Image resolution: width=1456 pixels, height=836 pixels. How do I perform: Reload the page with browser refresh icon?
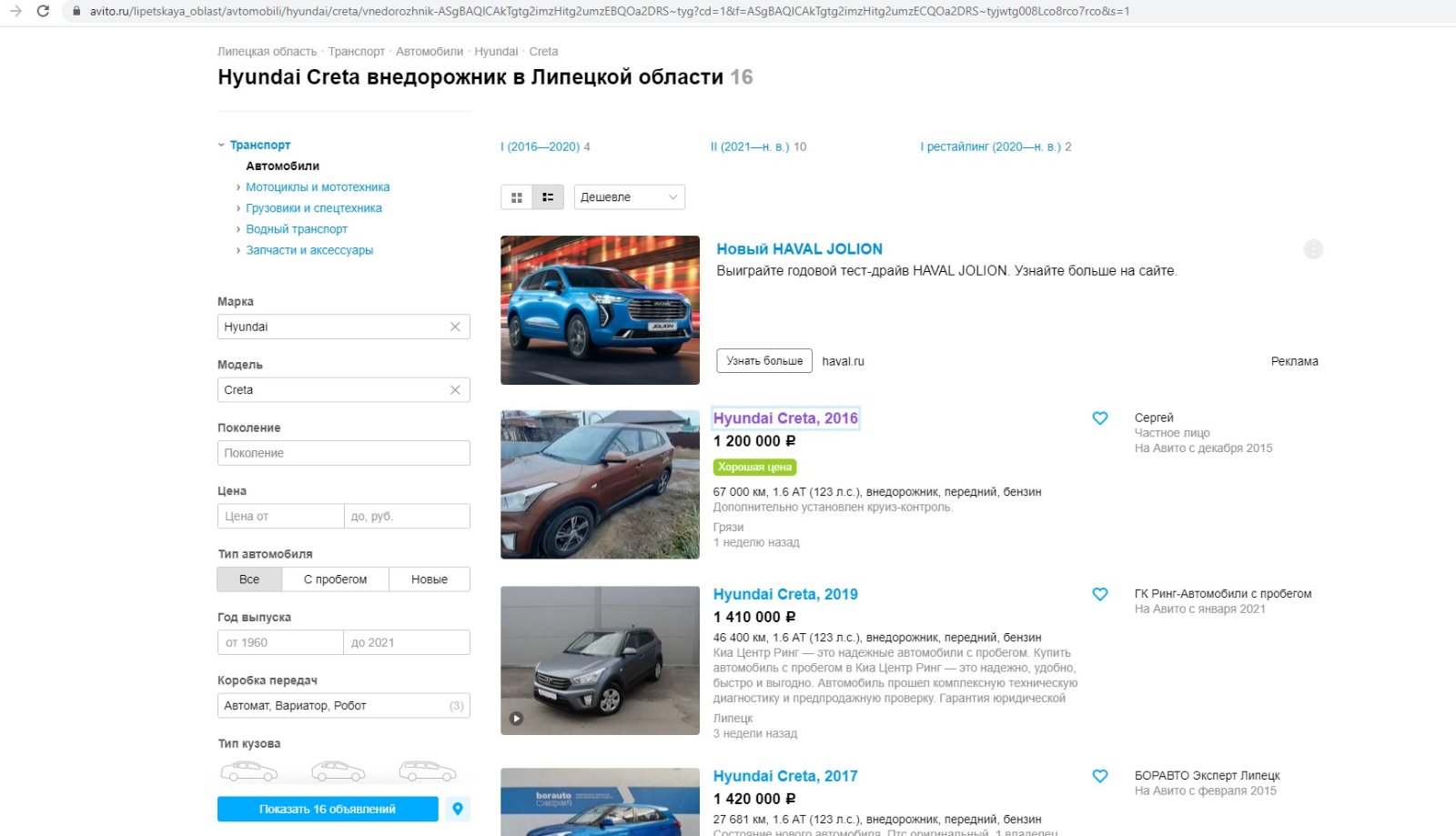(43, 11)
